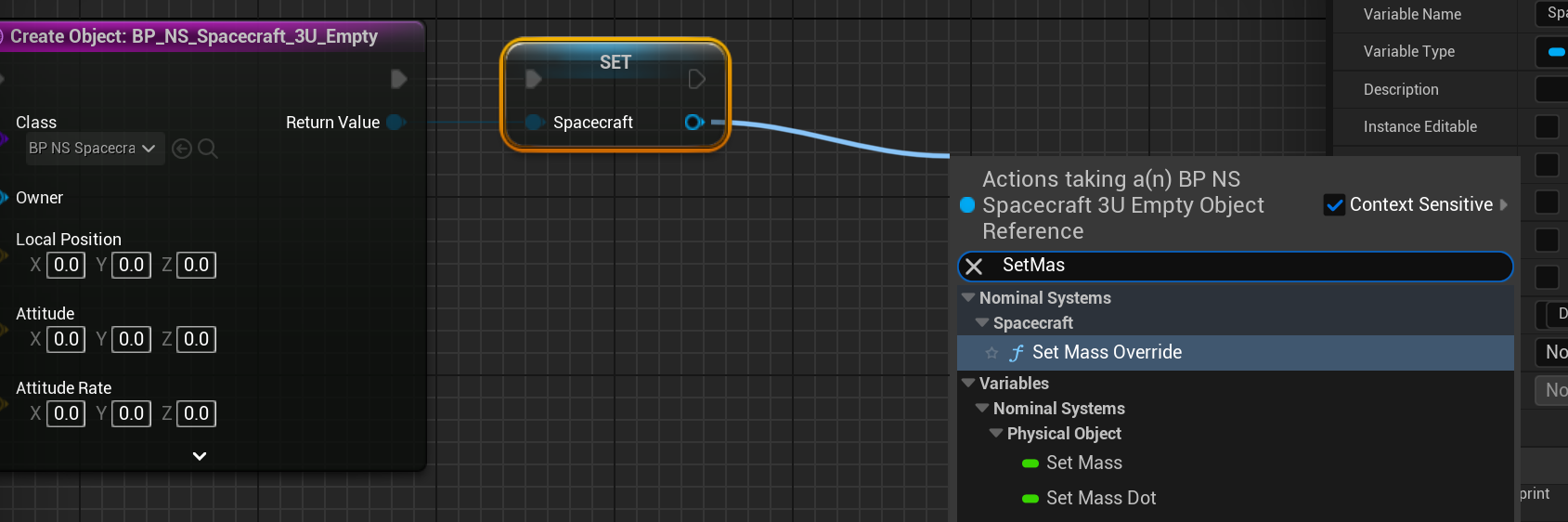The width and height of the screenshot is (1568, 522).
Task: Click the Create Object execution output pin
Action: [x=398, y=79]
